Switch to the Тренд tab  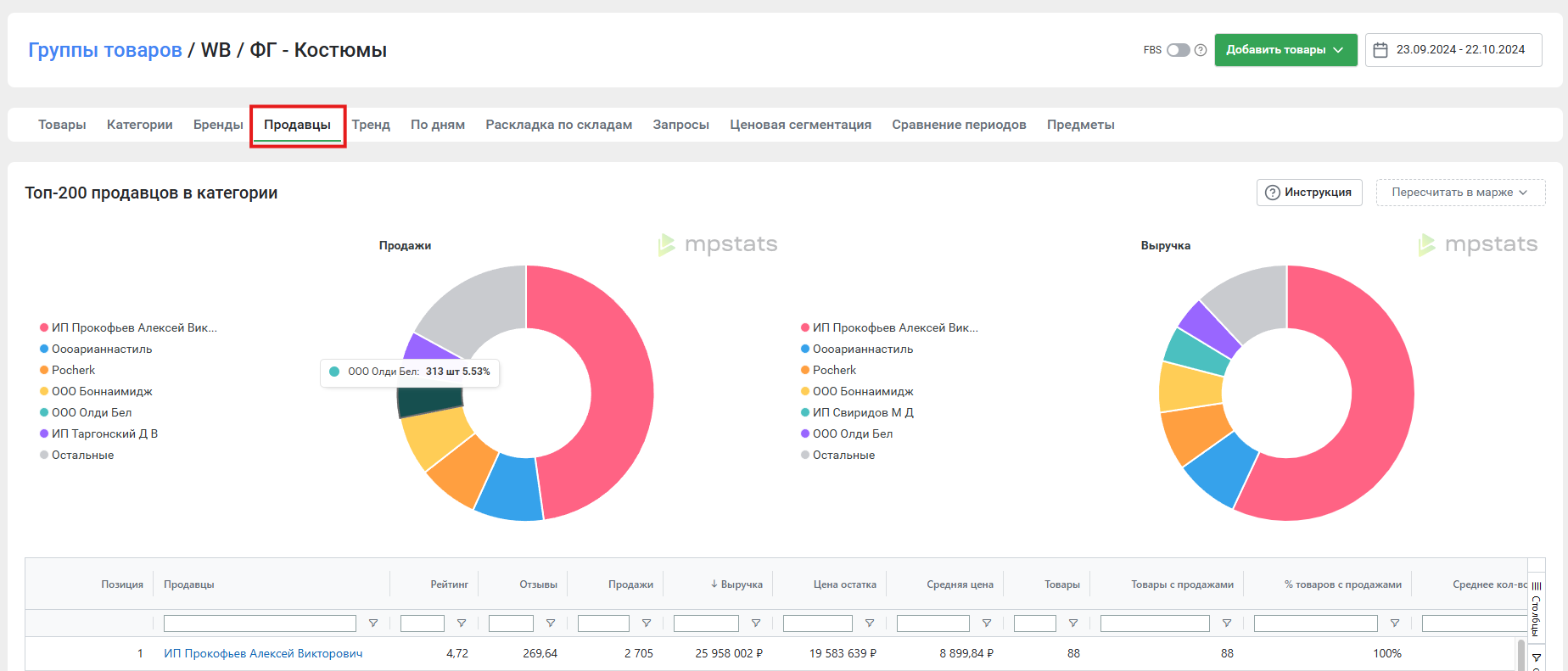click(x=371, y=125)
